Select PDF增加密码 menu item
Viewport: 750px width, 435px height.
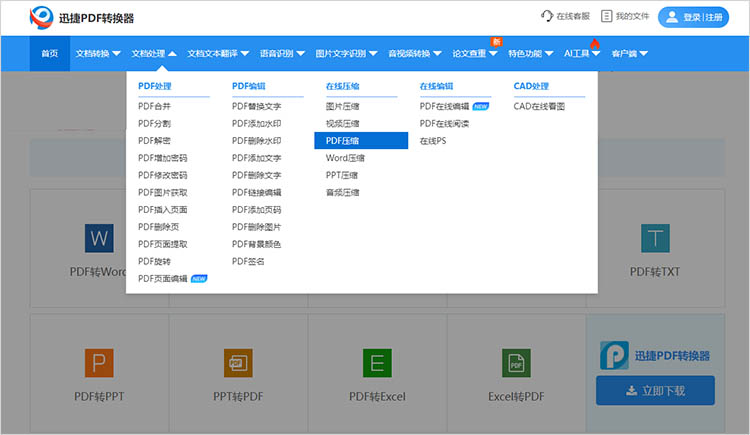pos(163,158)
